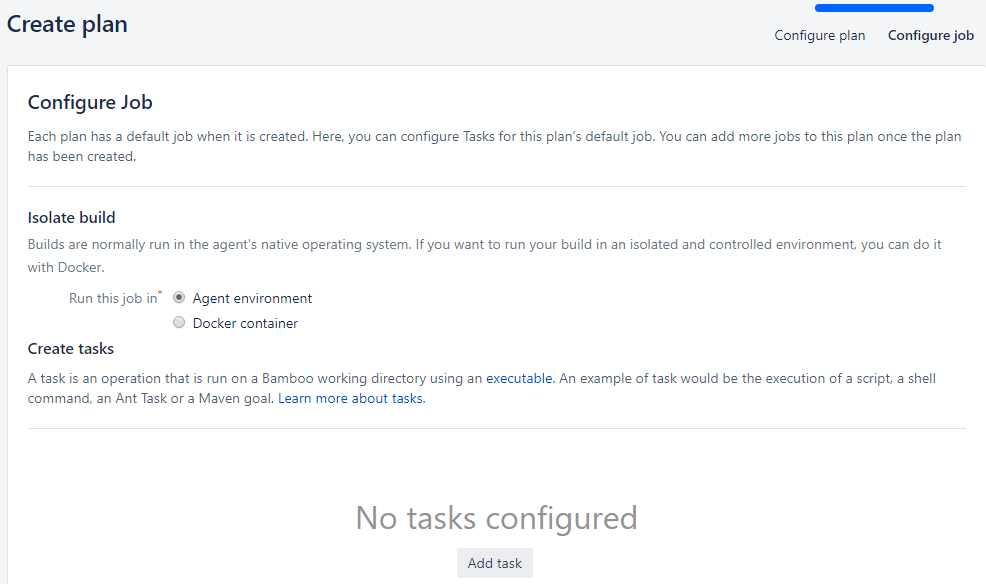Click the blue progress bar indicator

(x=873, y=7)
